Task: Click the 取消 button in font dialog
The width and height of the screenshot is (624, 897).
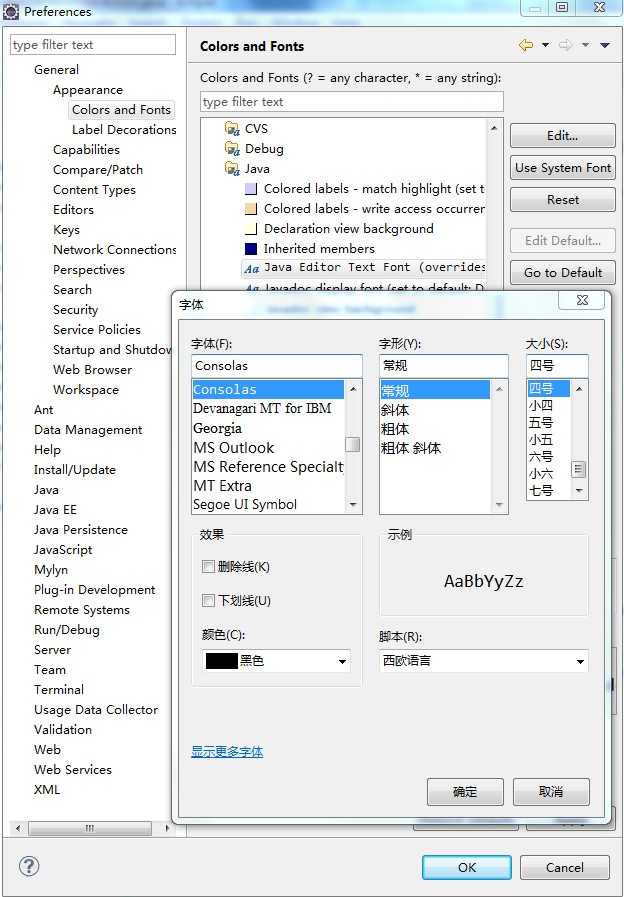Action: click(551, 792)
